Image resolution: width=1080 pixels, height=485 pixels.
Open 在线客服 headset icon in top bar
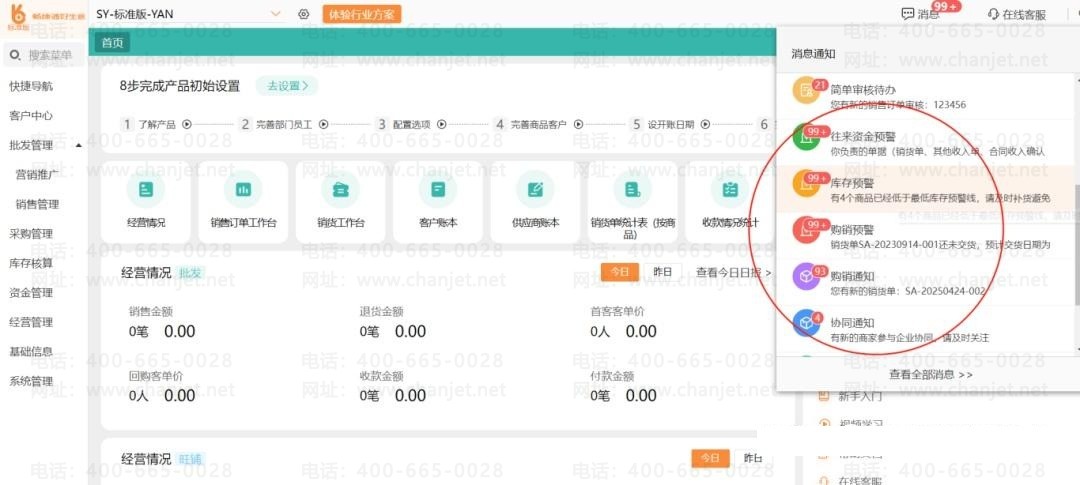pos(993,14)
